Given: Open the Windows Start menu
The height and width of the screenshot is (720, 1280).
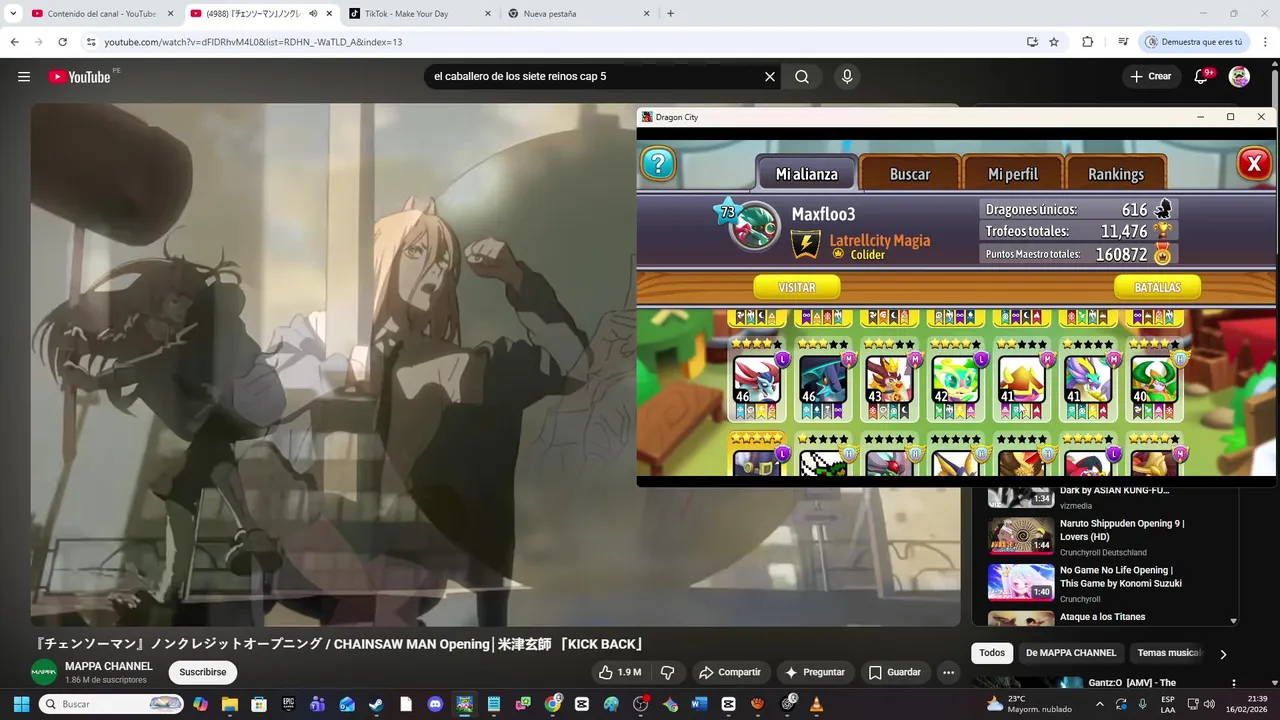Looking at the screenshot, I should click(21, 704).
